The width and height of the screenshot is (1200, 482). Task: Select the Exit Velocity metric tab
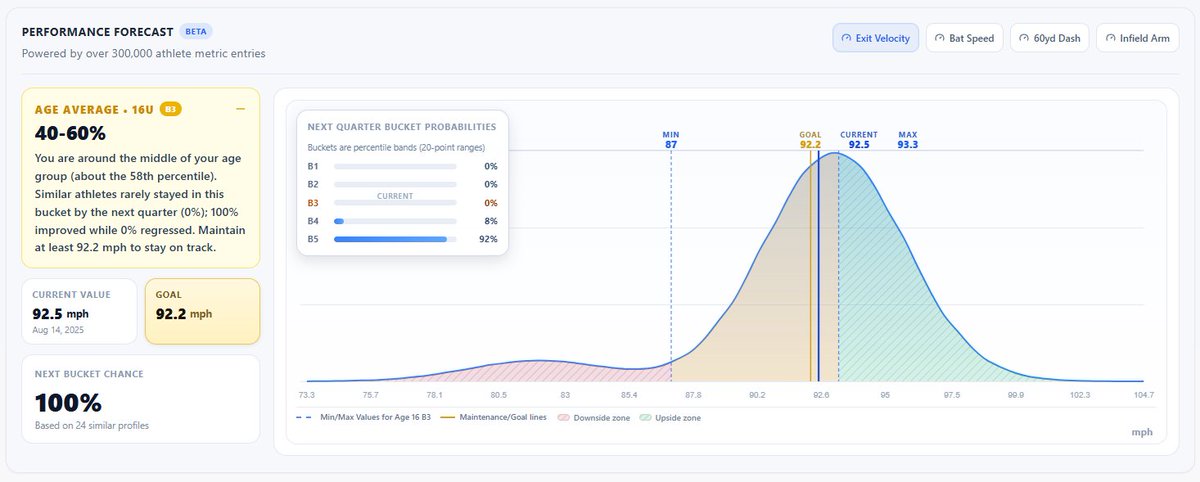pos(875,38)
